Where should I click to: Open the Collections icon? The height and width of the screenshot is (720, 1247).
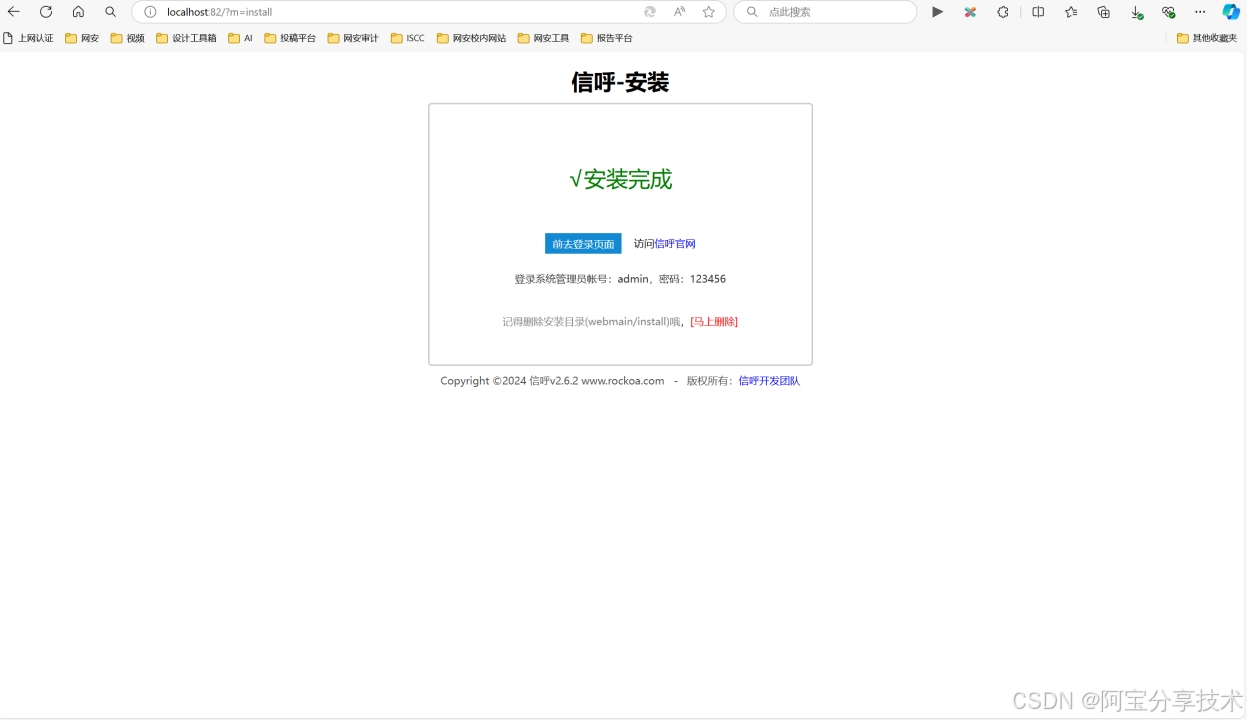pyautogui.click(x=1104, y=12)
